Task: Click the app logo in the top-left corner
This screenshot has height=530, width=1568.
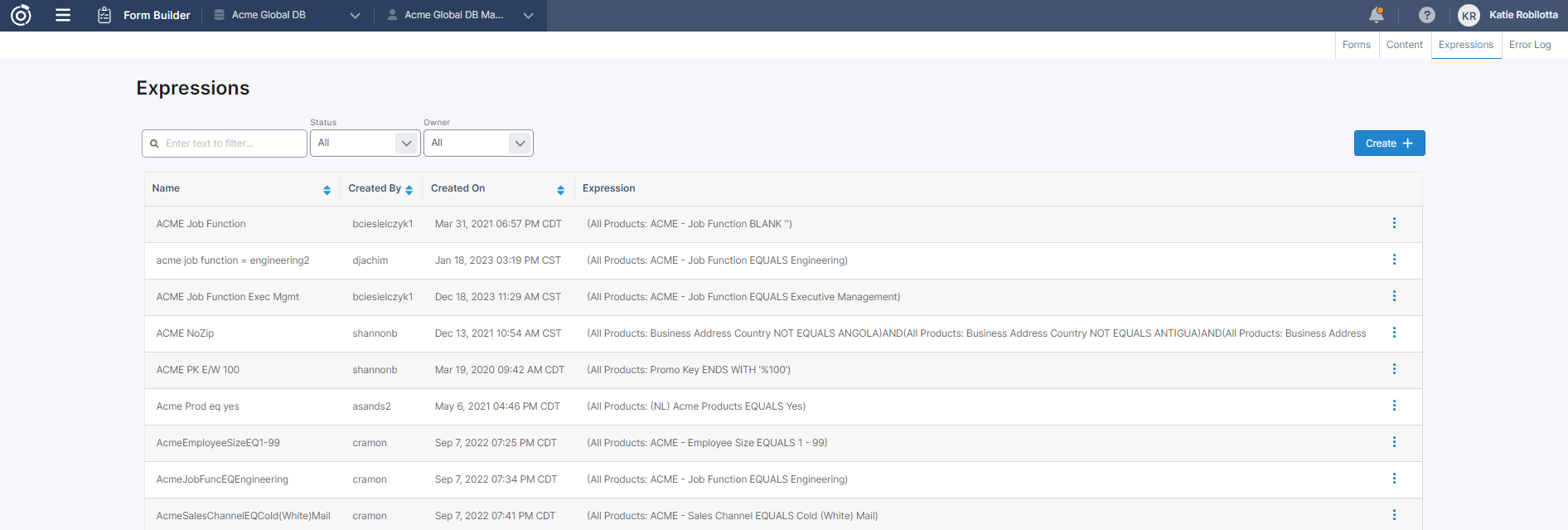Action: pos(21,15)
